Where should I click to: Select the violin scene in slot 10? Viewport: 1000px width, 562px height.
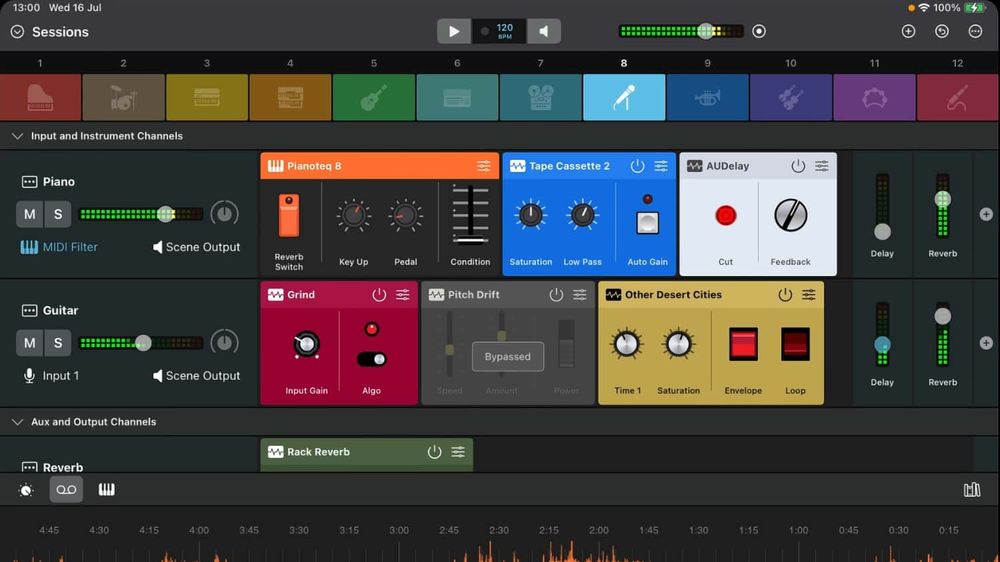[x=791, y=97]
